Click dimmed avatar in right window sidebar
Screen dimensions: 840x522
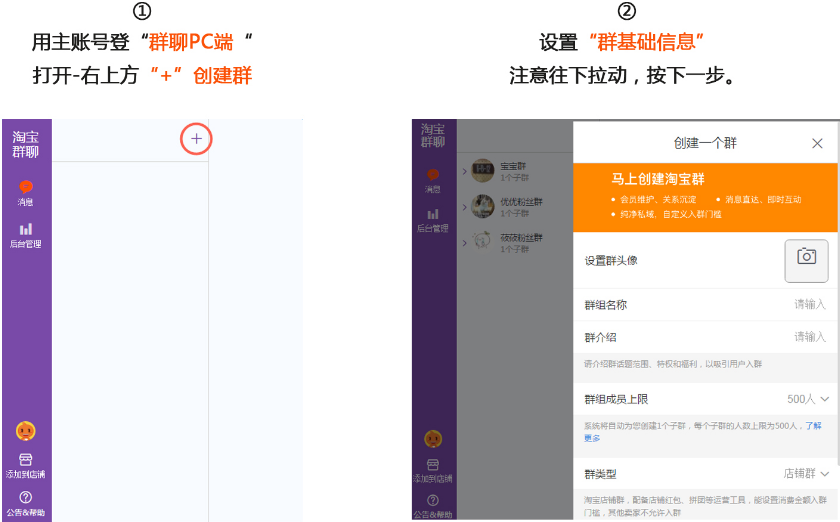[433, 439]
